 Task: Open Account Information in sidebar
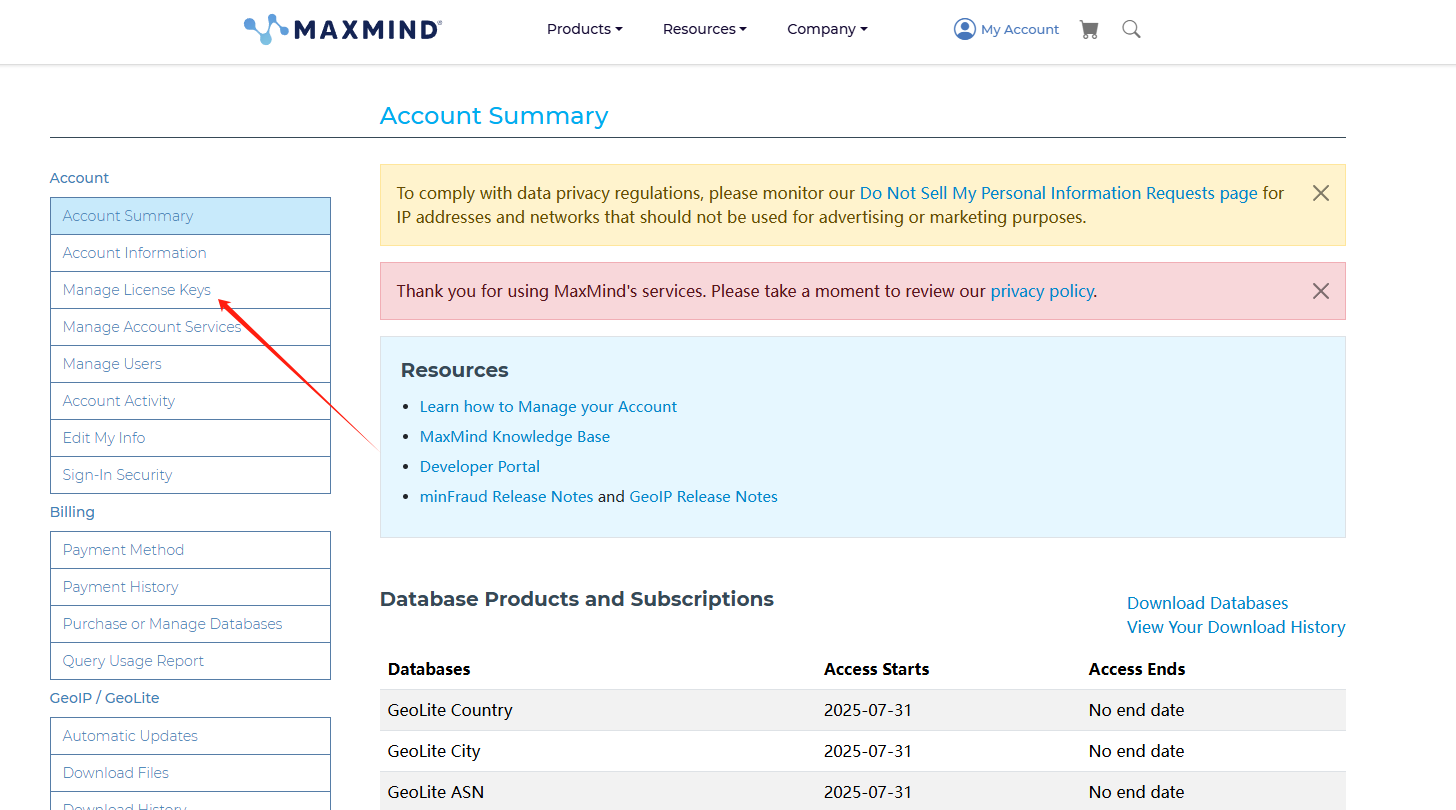coord(190,253)
